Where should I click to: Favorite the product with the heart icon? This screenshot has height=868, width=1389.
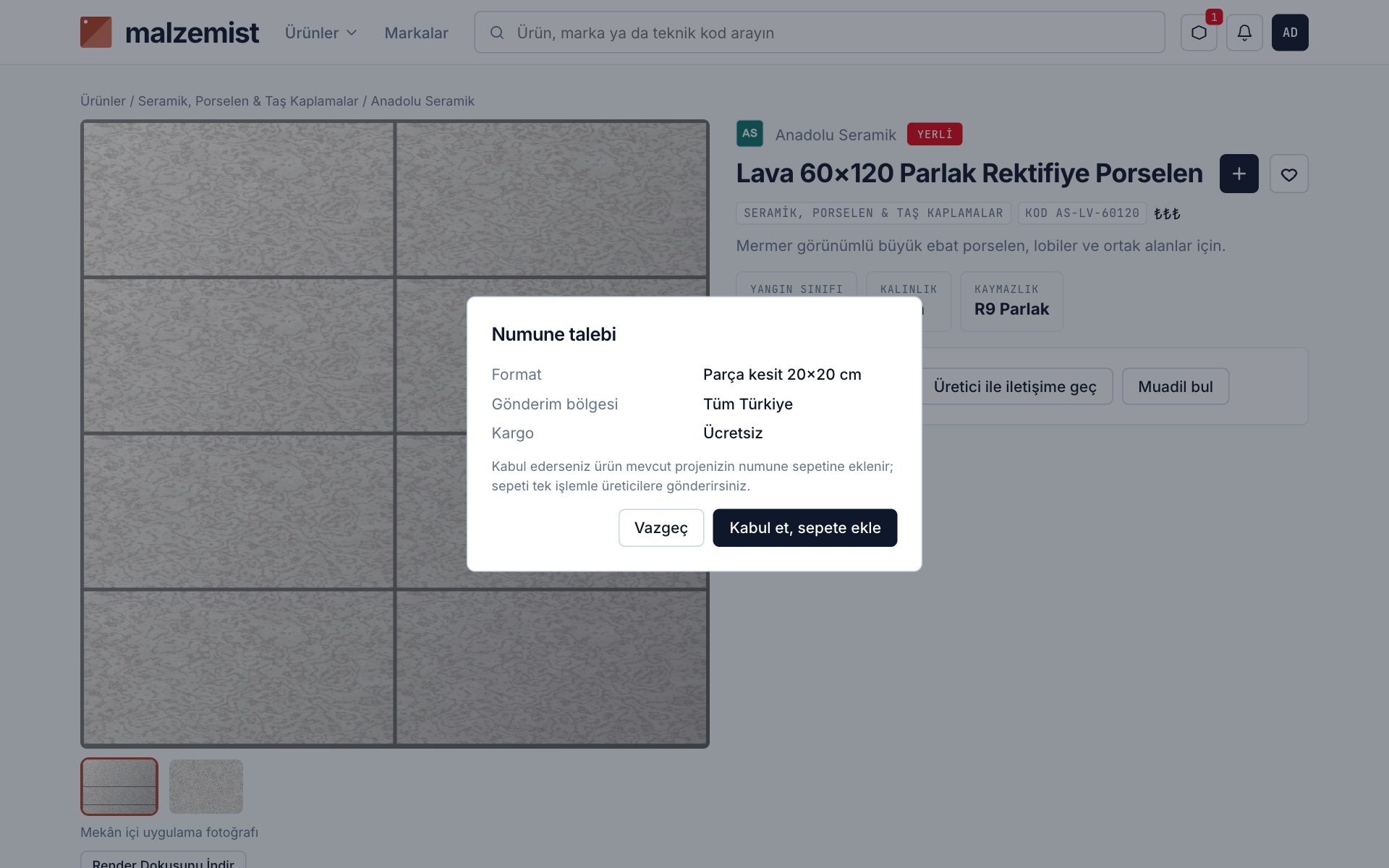pos(1288,174)
